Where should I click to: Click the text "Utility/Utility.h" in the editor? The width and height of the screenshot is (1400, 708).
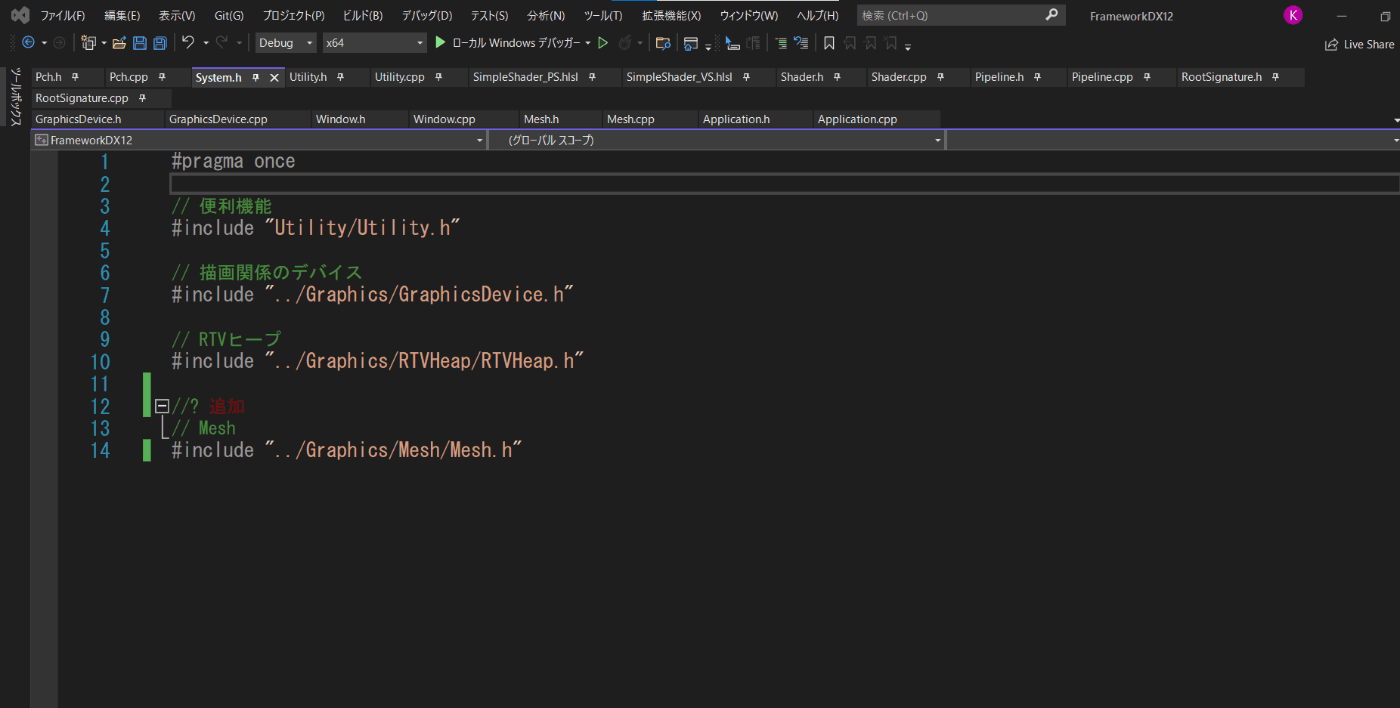361,228
